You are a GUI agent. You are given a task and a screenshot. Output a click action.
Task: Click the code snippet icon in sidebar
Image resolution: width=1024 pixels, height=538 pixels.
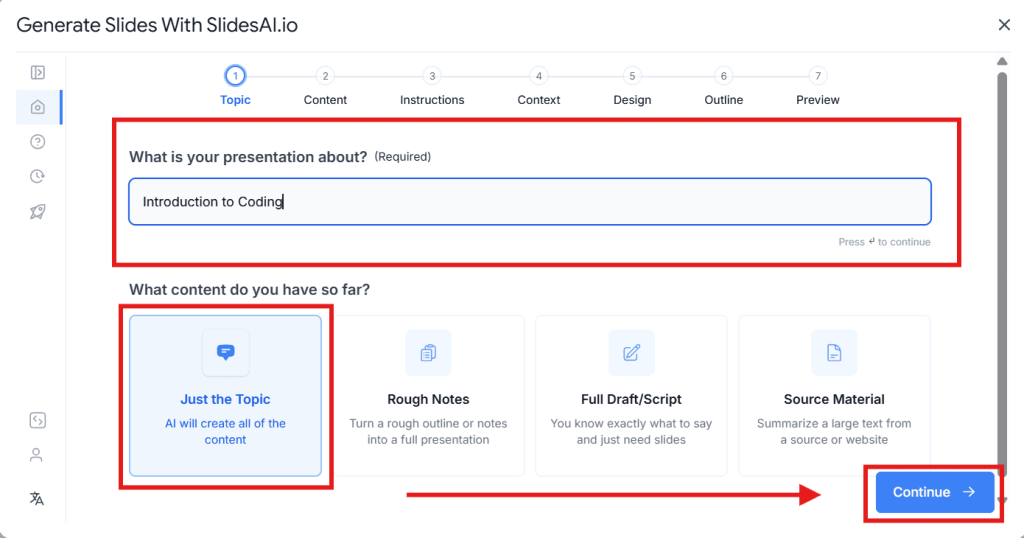[37, 420]
